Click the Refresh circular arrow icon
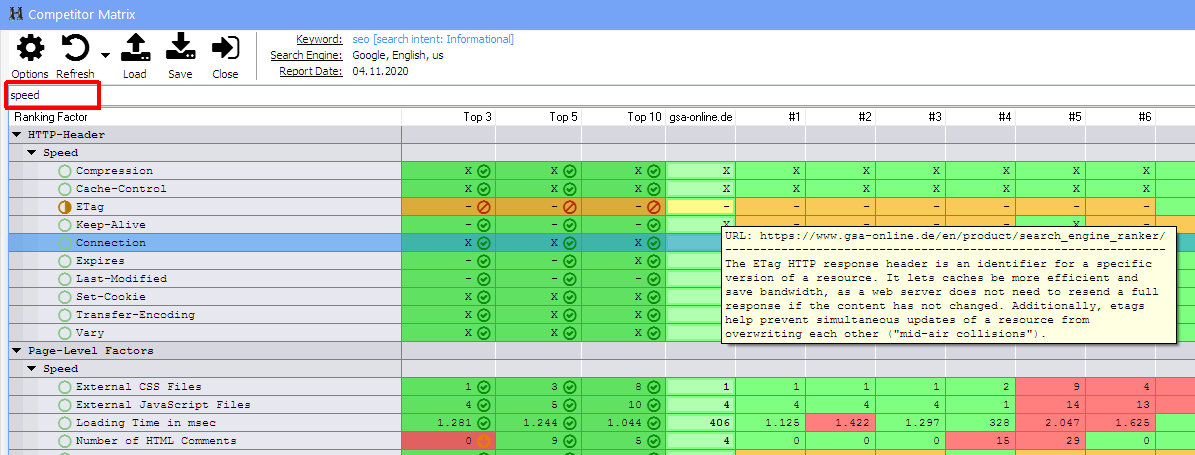This screenshot has height=455, width=1195. pos(75,48)
